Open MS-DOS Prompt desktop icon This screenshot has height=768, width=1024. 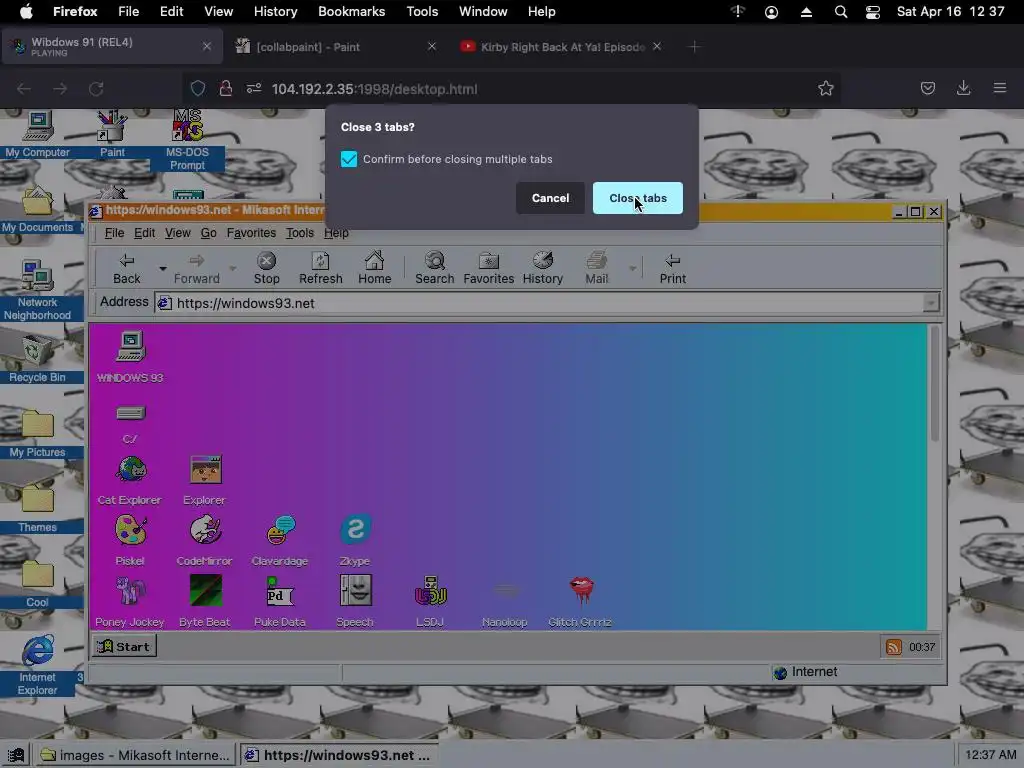[187, 140]
